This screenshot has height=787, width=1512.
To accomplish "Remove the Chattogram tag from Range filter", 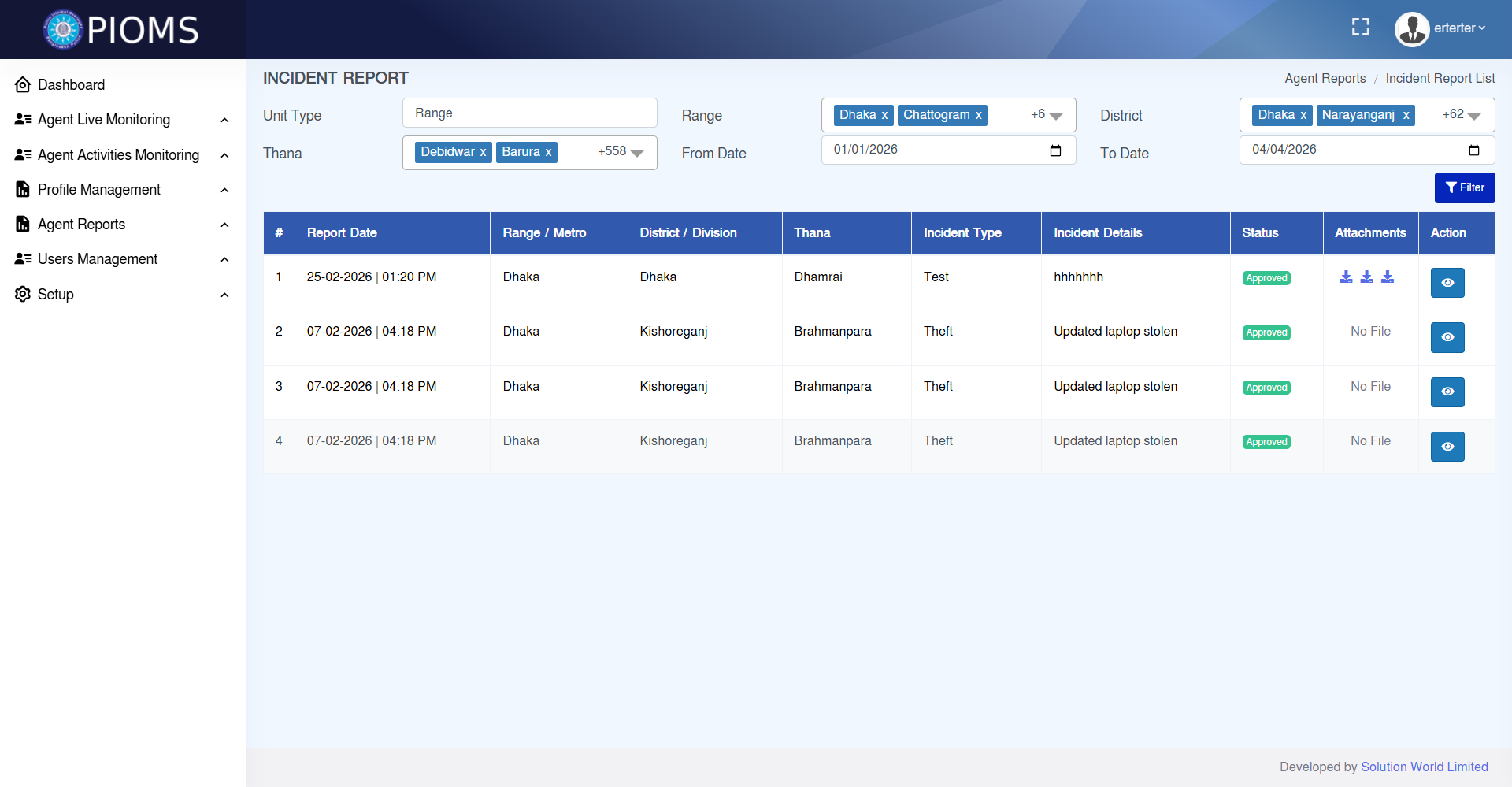I will tap(978, 115).
